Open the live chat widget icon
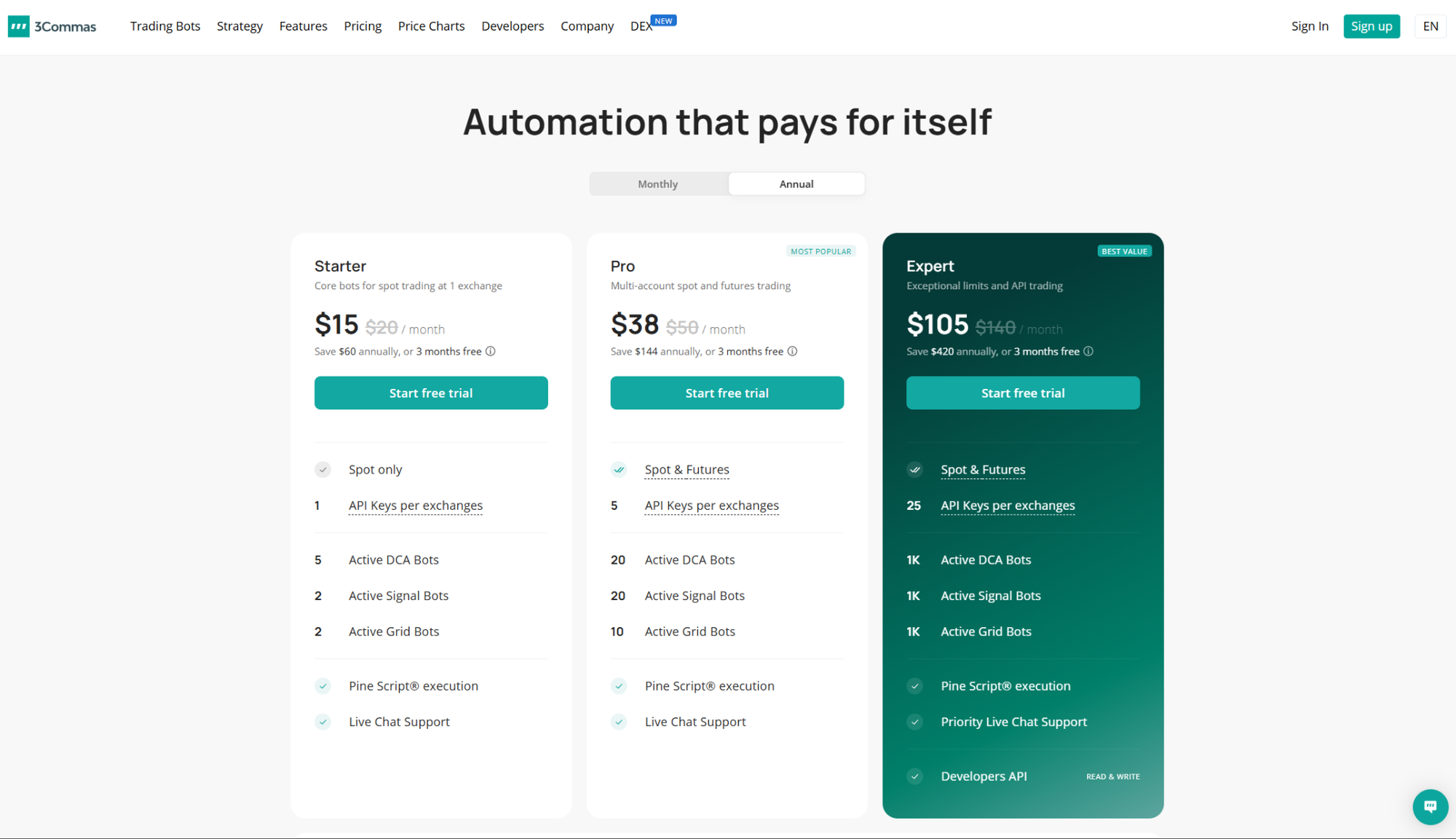 pyautogui.click(x=1430, y=806)
